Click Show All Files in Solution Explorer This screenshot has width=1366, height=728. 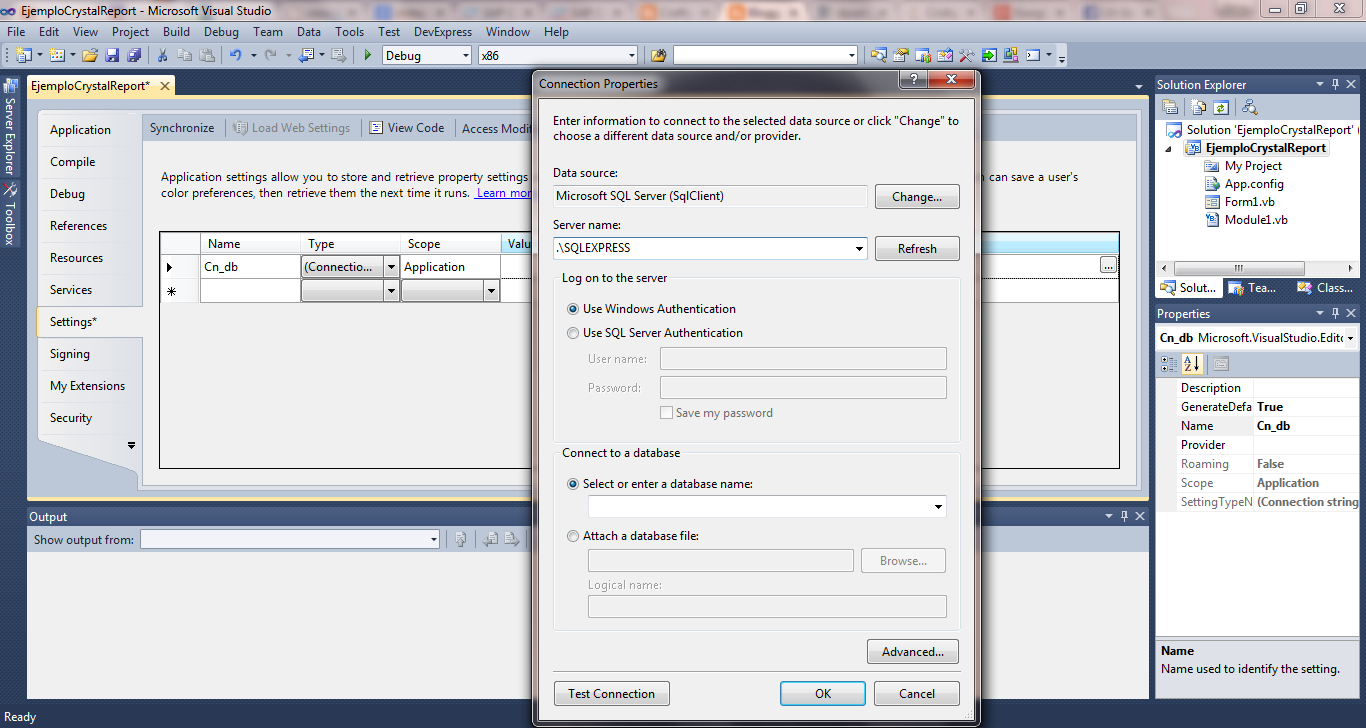[1197, 107]
